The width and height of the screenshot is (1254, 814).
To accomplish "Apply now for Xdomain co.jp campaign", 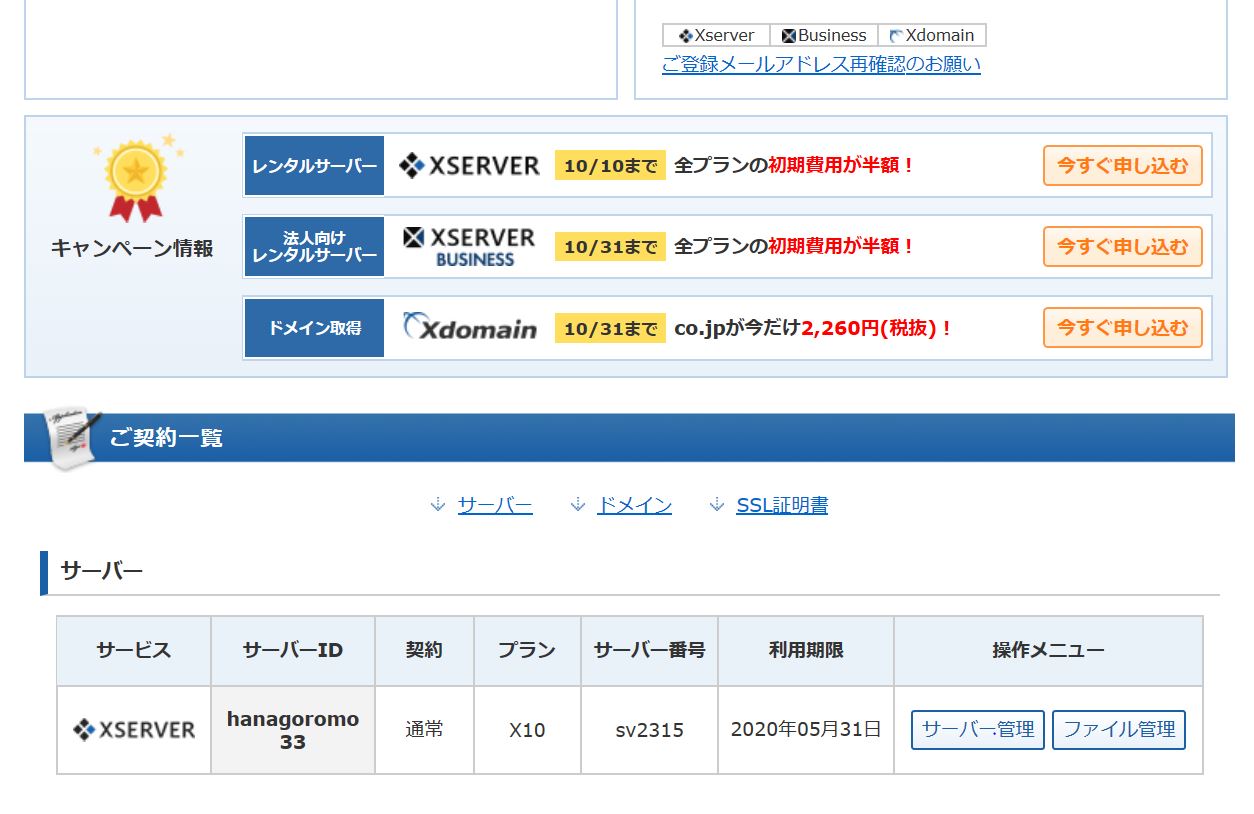I will pyautogui.click(x=1123, y=328).
